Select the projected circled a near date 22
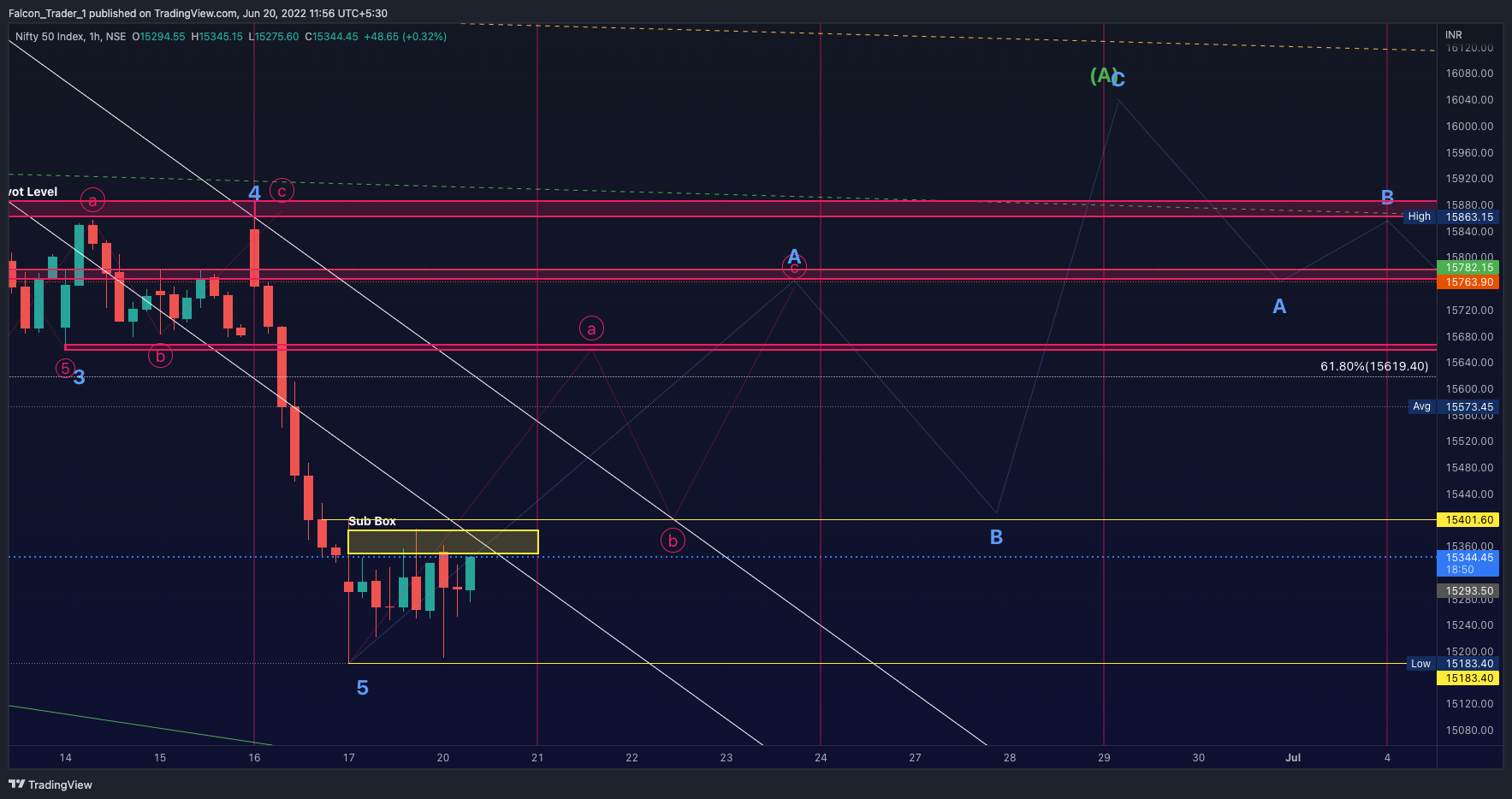This screenshot has width=1512, height=799. (591, 328)
